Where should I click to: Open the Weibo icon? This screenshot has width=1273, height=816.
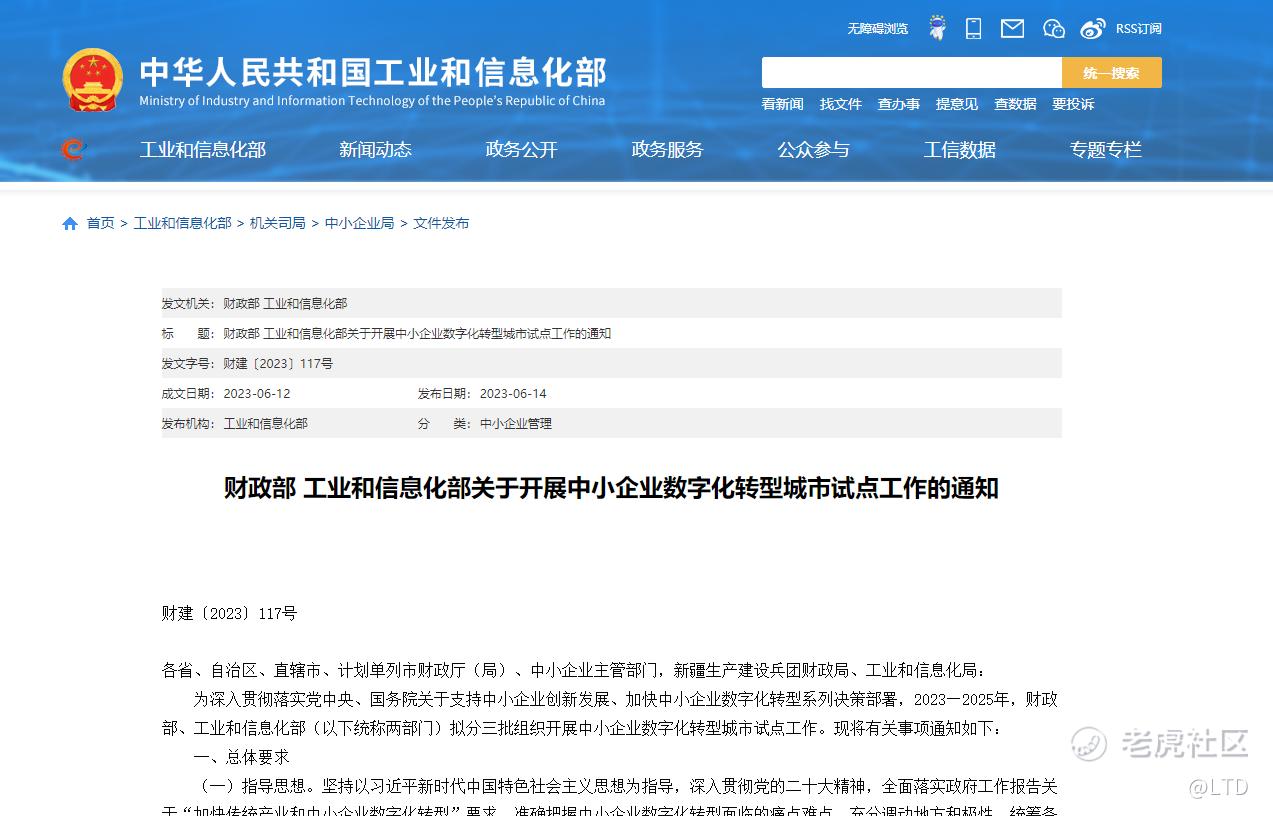(1093, 28)
